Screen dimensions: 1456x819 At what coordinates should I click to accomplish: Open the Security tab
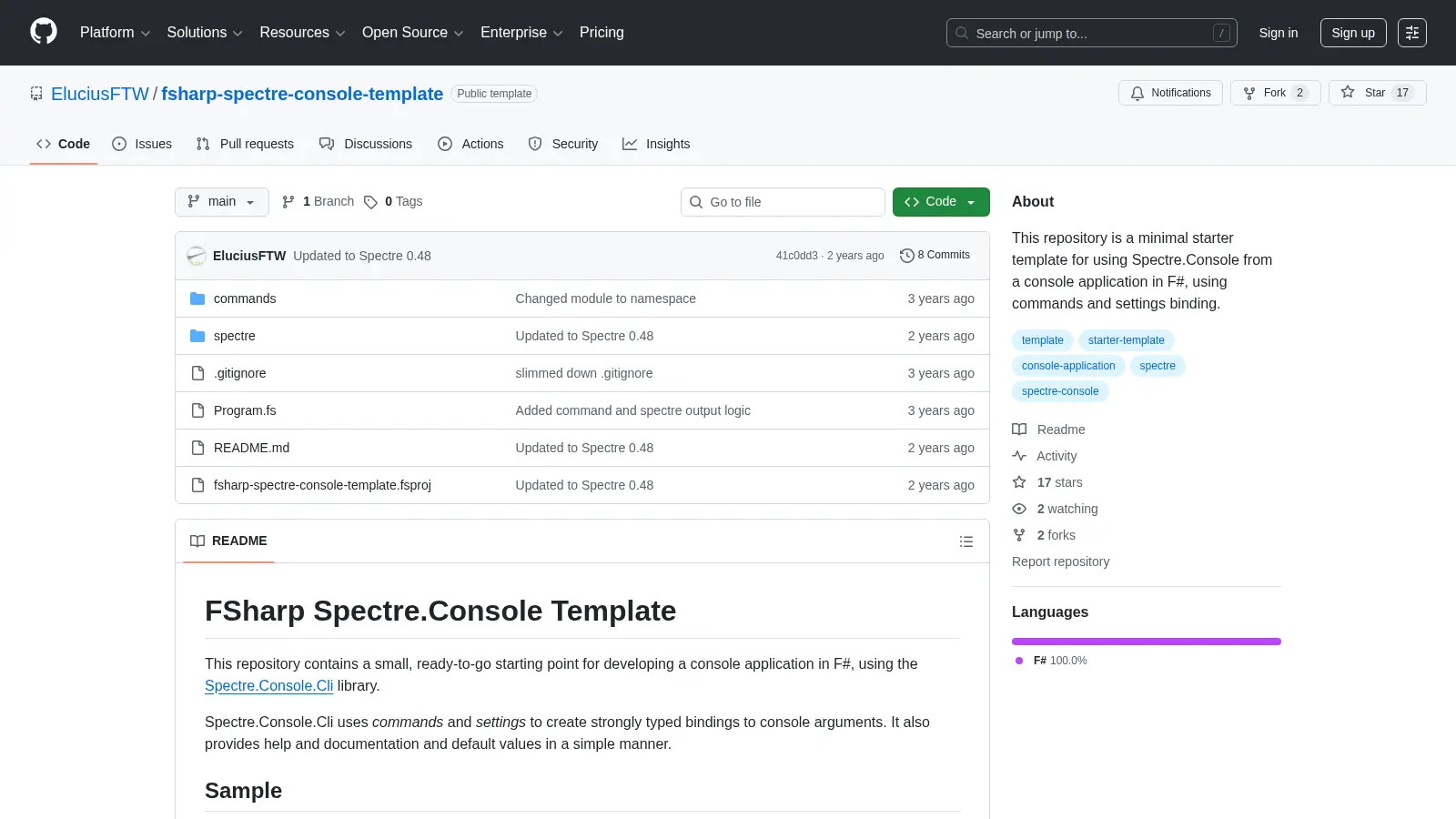563,144
